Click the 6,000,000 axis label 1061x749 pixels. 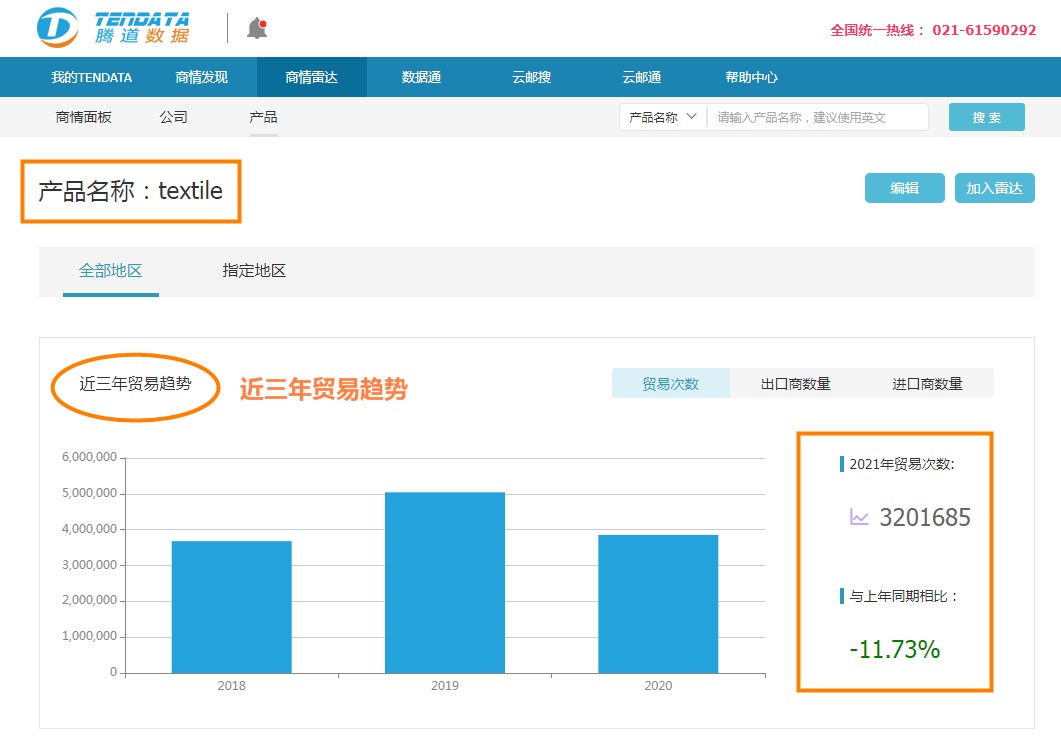click(89, 457)
